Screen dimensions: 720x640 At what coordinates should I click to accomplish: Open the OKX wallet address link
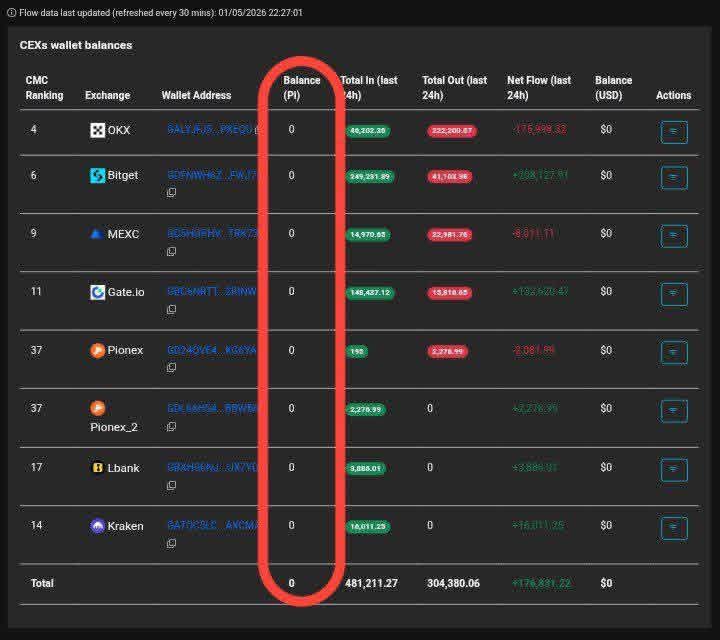point(210,129)
